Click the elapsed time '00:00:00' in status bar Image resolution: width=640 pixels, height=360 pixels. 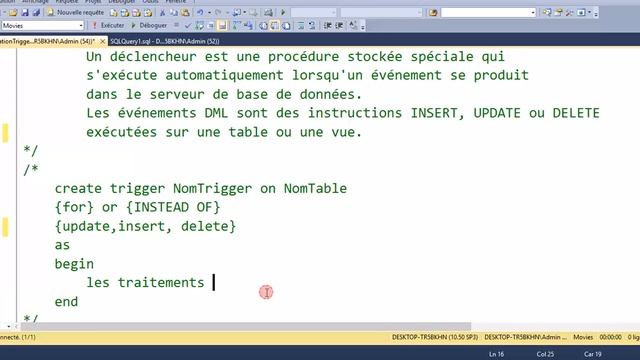click(x=610, y=337)
